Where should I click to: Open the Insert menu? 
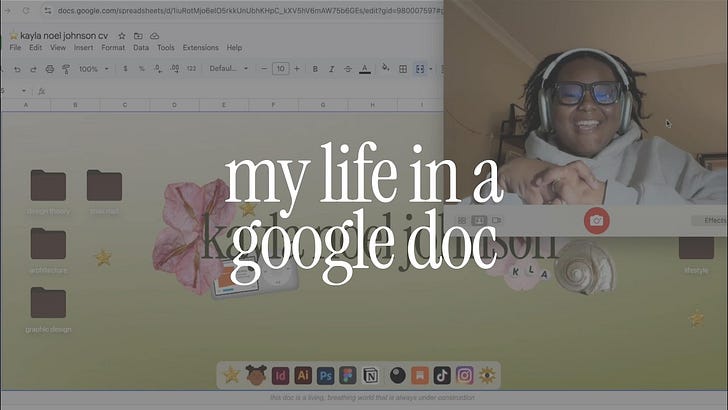point(84,47)
